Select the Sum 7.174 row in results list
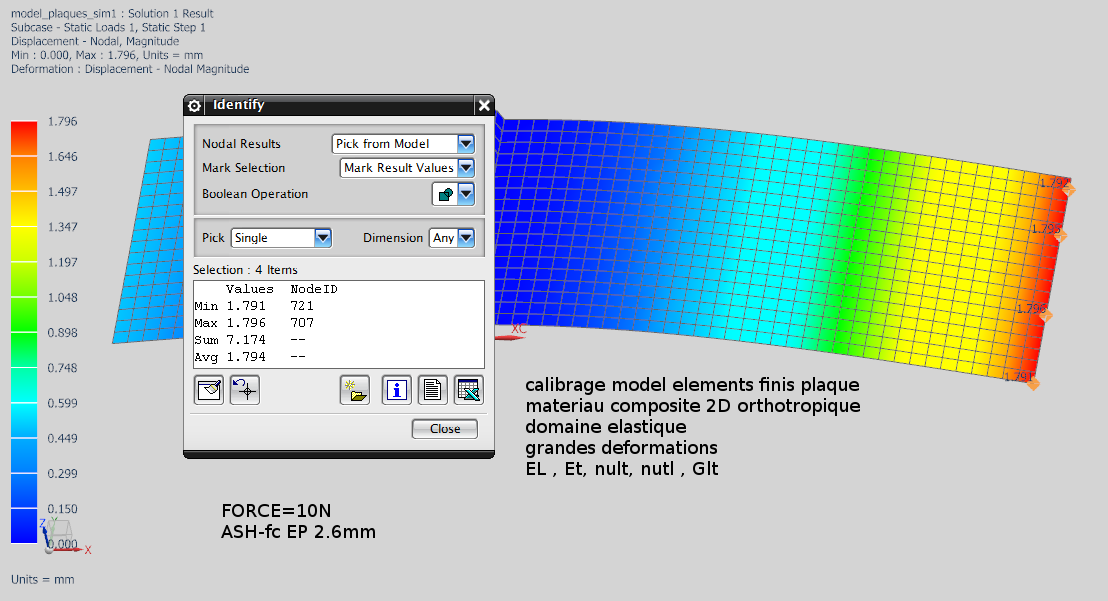The image size is (1108, 601). pos(338,340)
